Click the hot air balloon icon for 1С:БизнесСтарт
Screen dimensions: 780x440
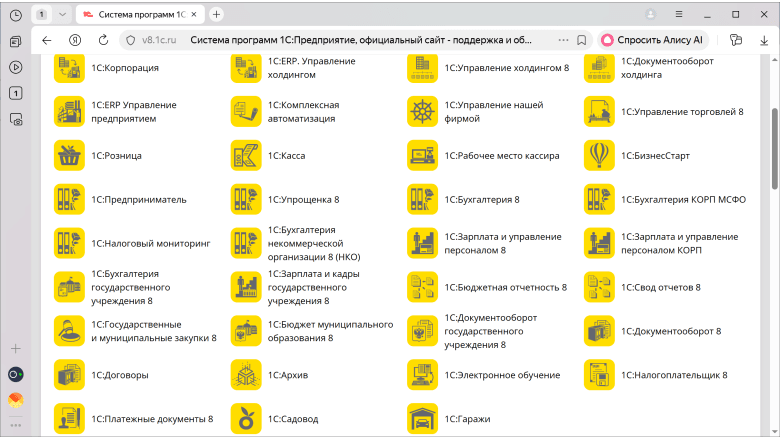coord(599,156)
